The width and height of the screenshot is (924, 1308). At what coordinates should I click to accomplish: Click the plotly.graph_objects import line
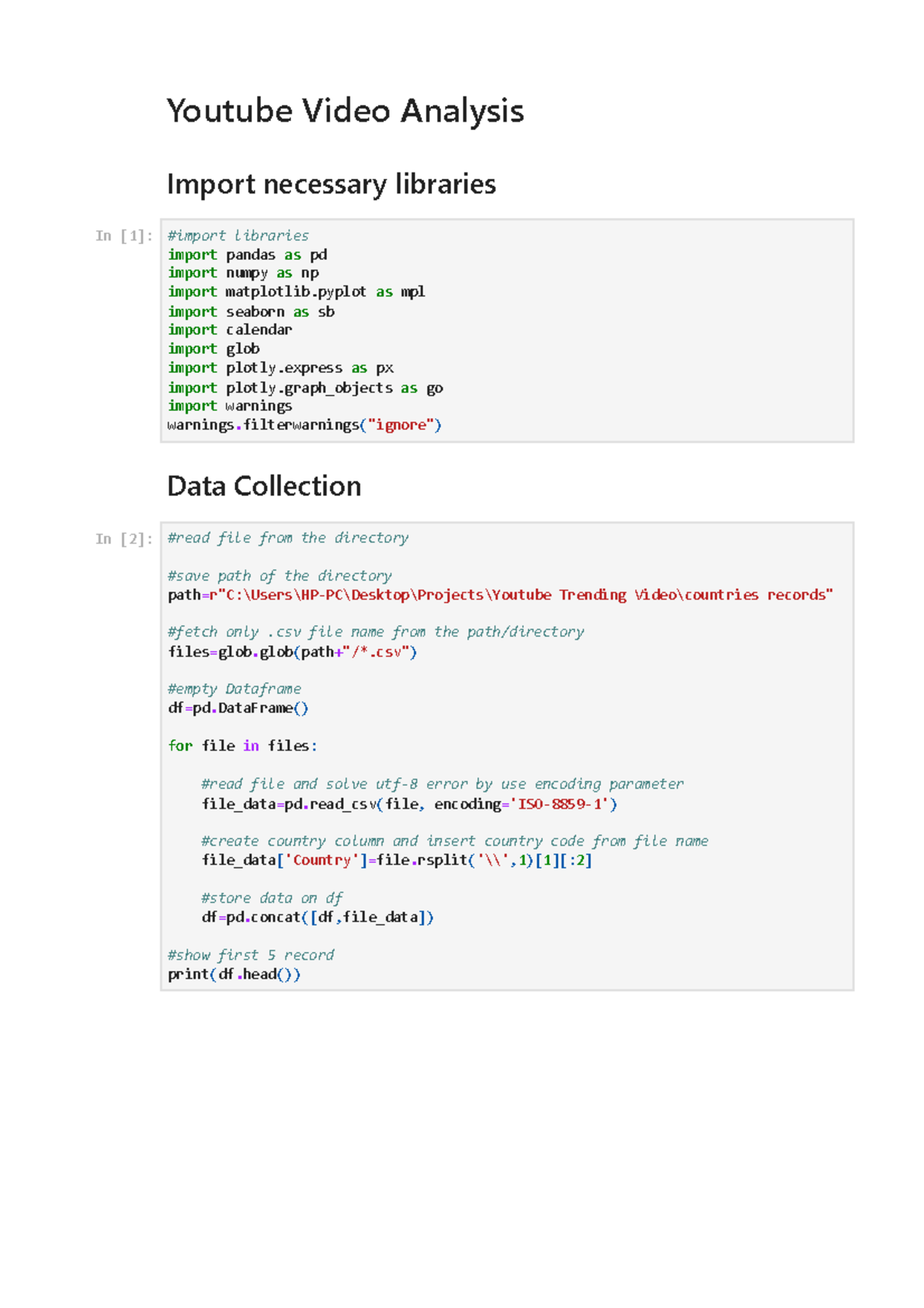coord(305,388)
